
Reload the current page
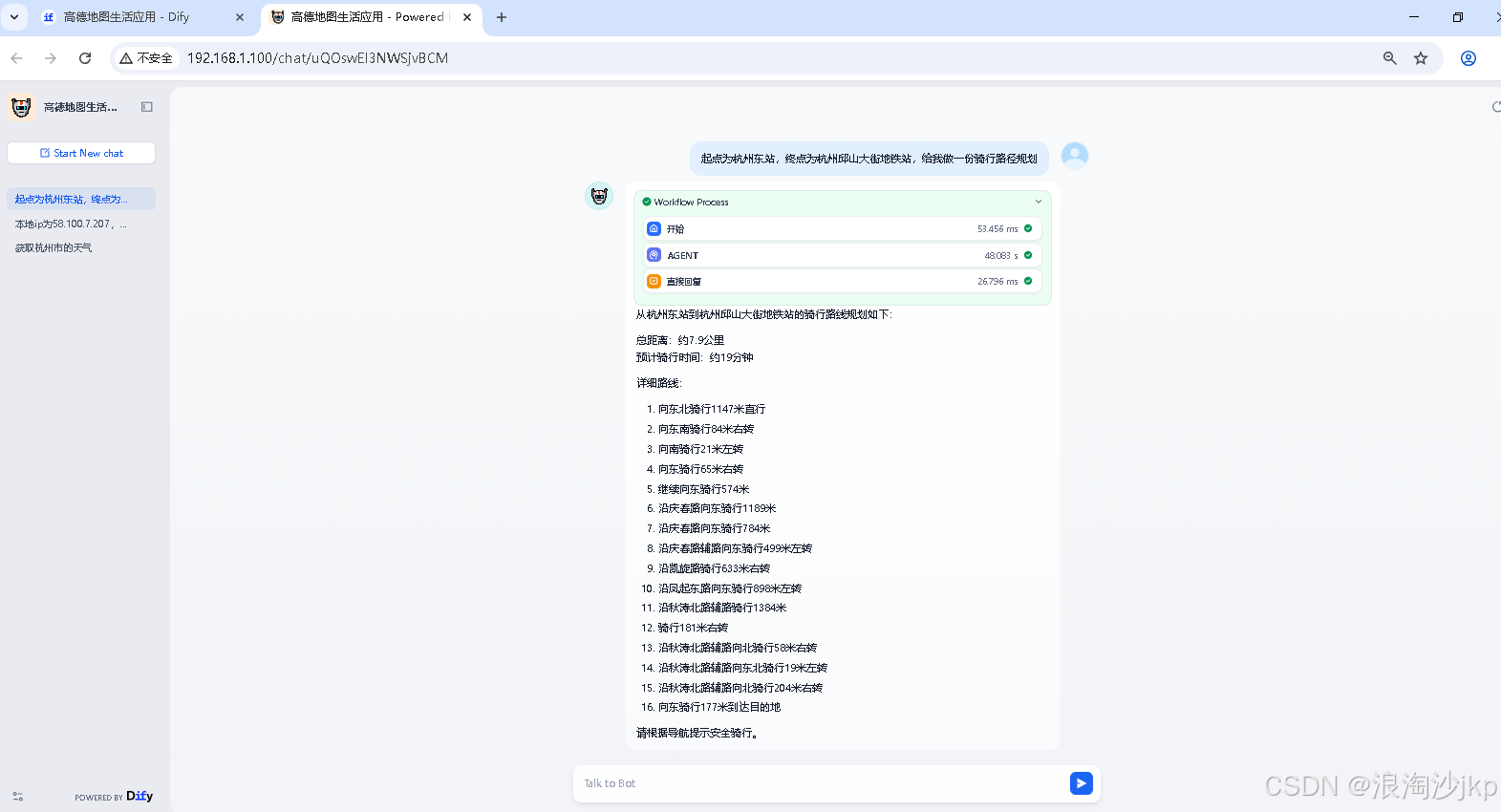pyautogui.click(x=85, y=58)
